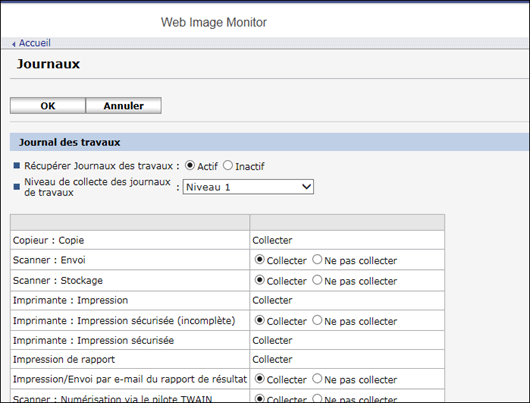Click the Imprimante : Impression row label
Screen dimensions: 530x403
[70, 300]
